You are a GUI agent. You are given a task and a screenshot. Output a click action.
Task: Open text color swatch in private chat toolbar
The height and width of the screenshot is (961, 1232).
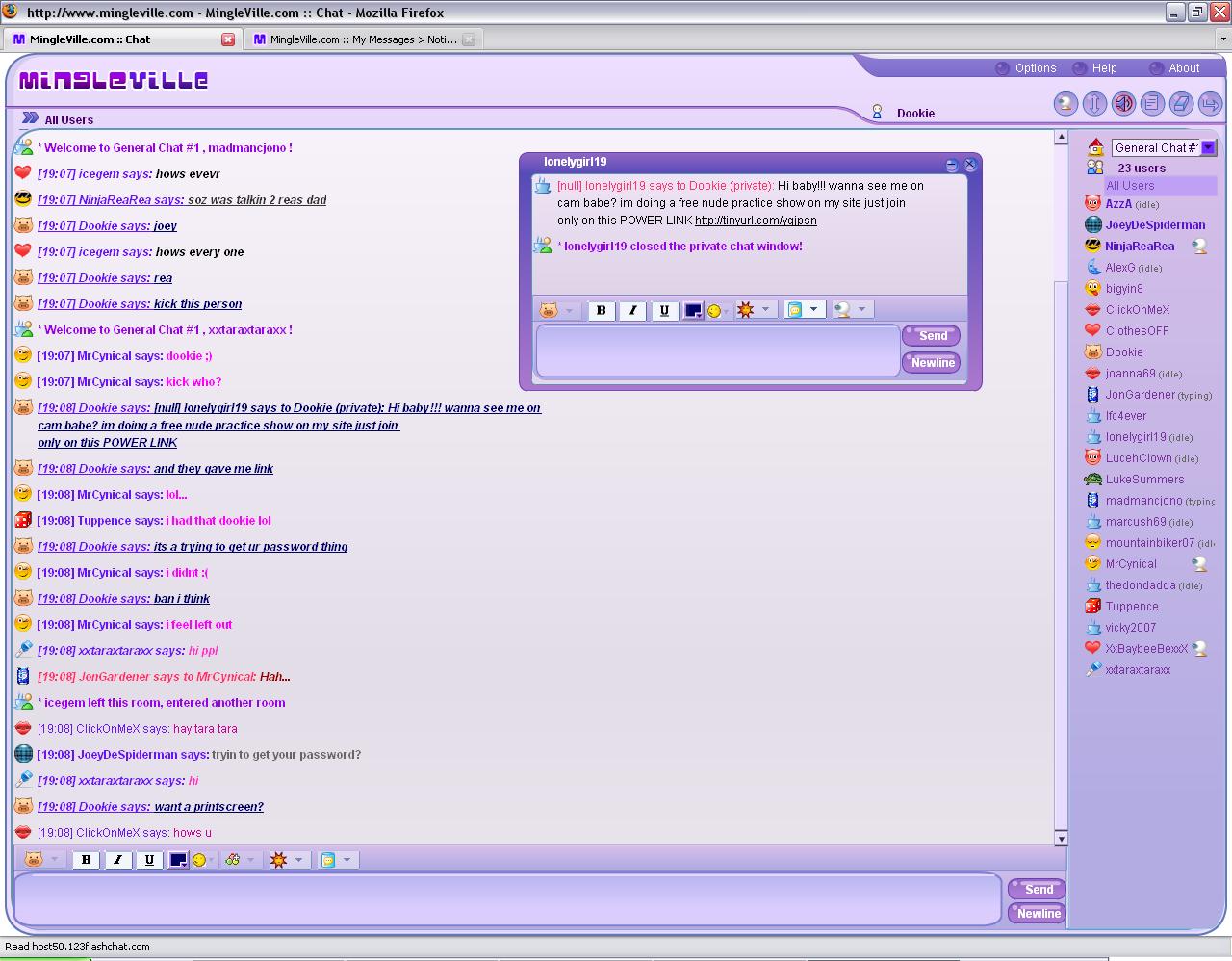[693, 310]
